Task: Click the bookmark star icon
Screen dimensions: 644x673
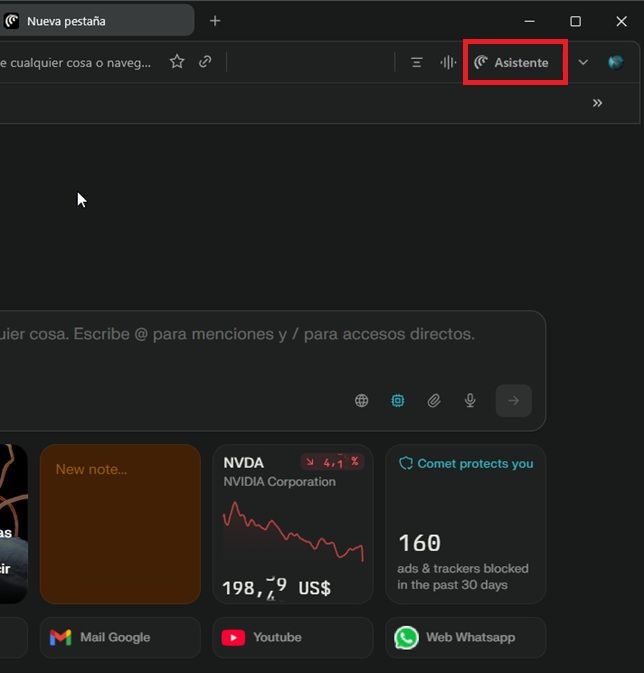Action: (177, 62)
